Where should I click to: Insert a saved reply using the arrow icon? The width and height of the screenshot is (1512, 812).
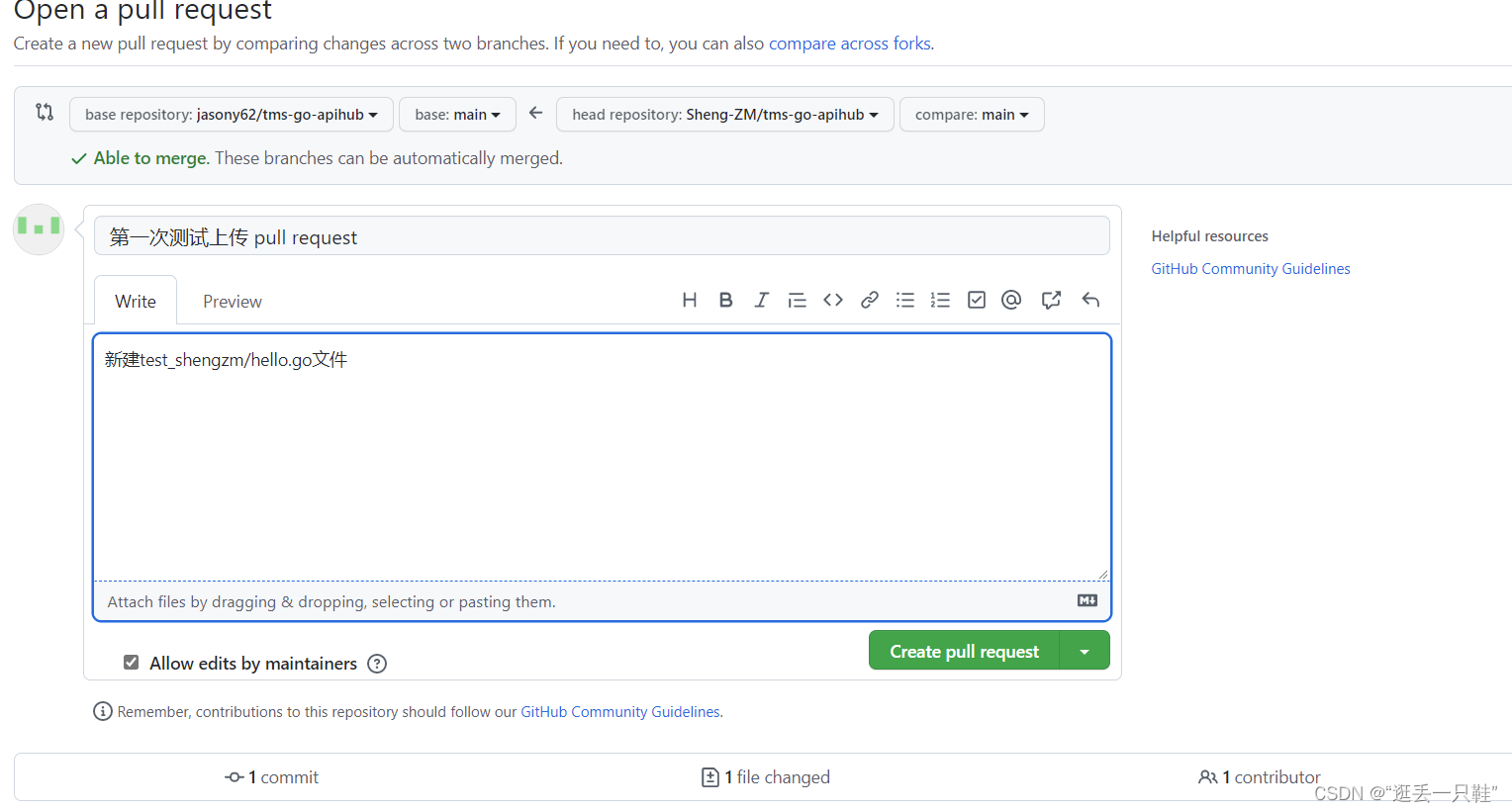pos(1090,300)
